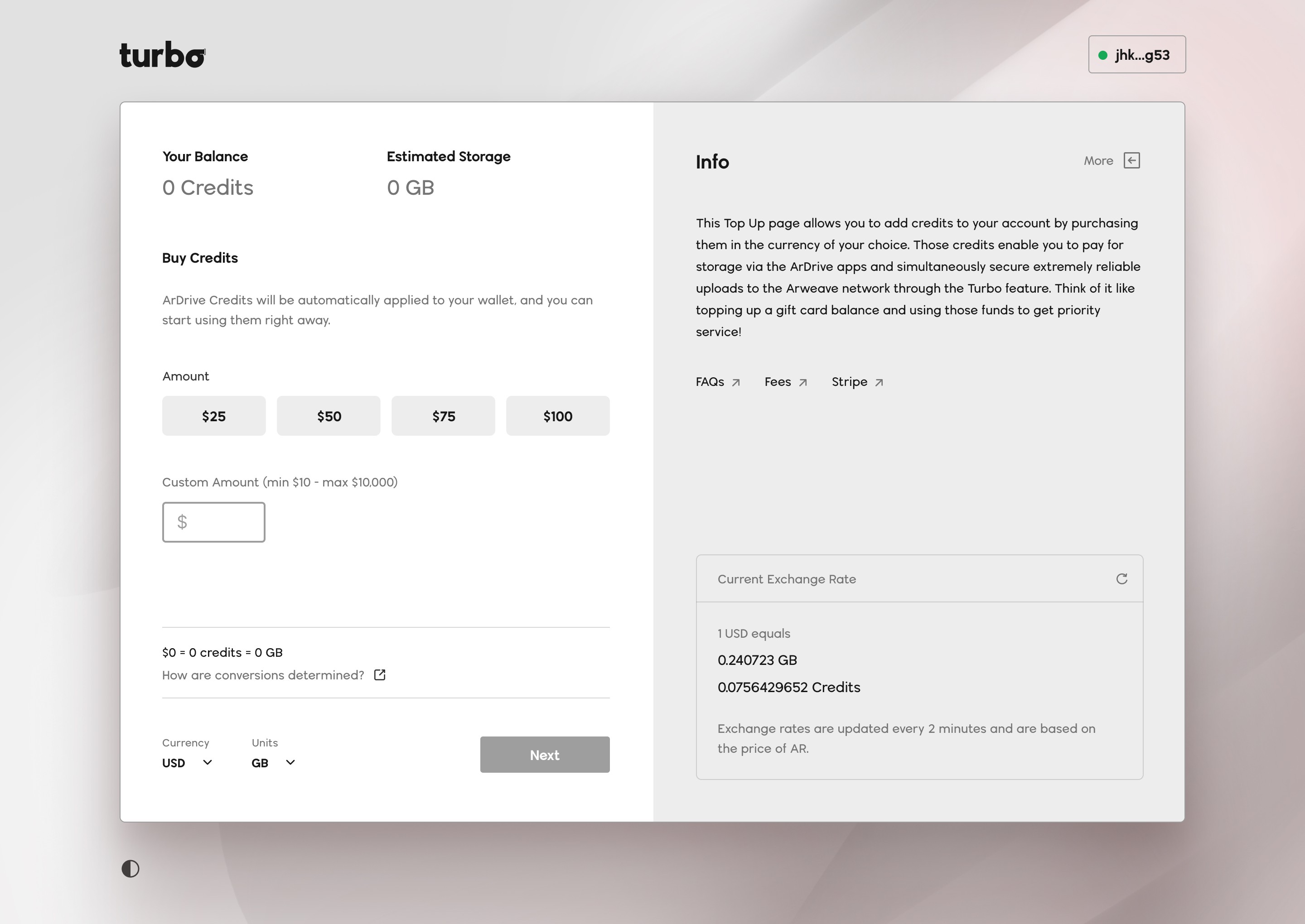The height and width of the screenshot is (924, 1305).
Task: Open the FAQs link
Action: [718, 382]
